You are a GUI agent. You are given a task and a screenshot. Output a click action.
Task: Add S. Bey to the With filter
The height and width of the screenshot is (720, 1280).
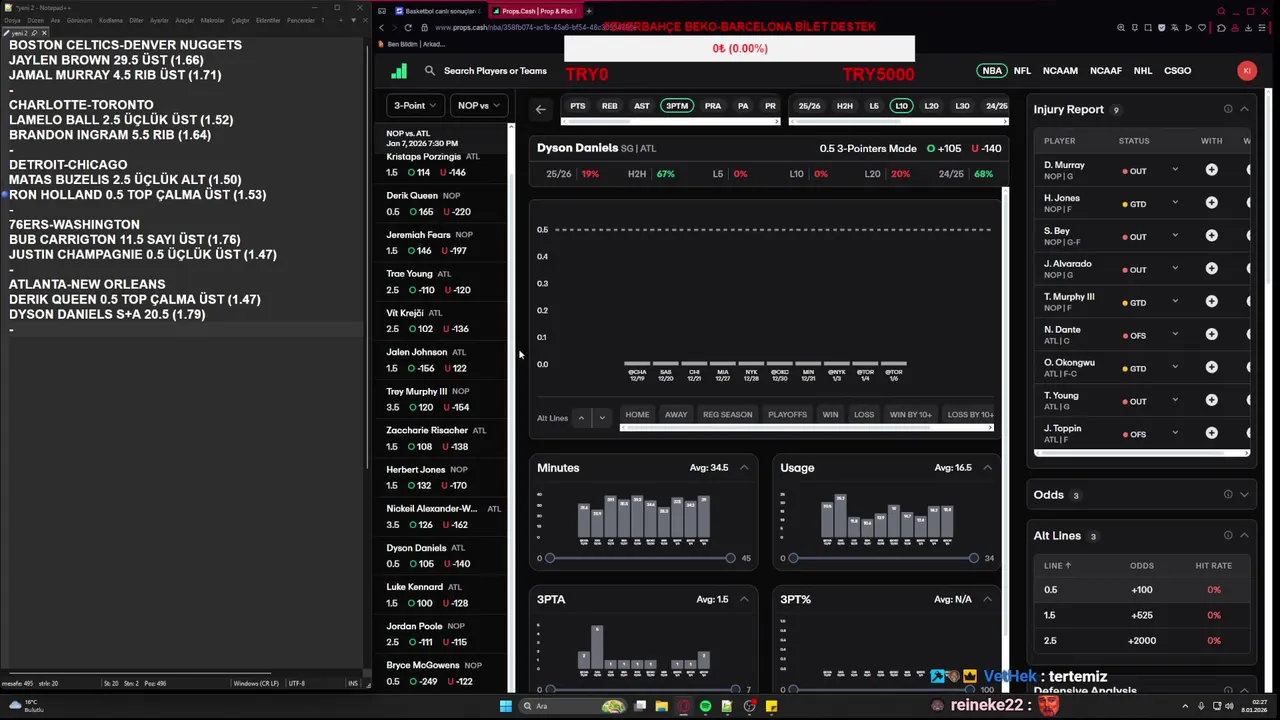(x=1211, y=236)
